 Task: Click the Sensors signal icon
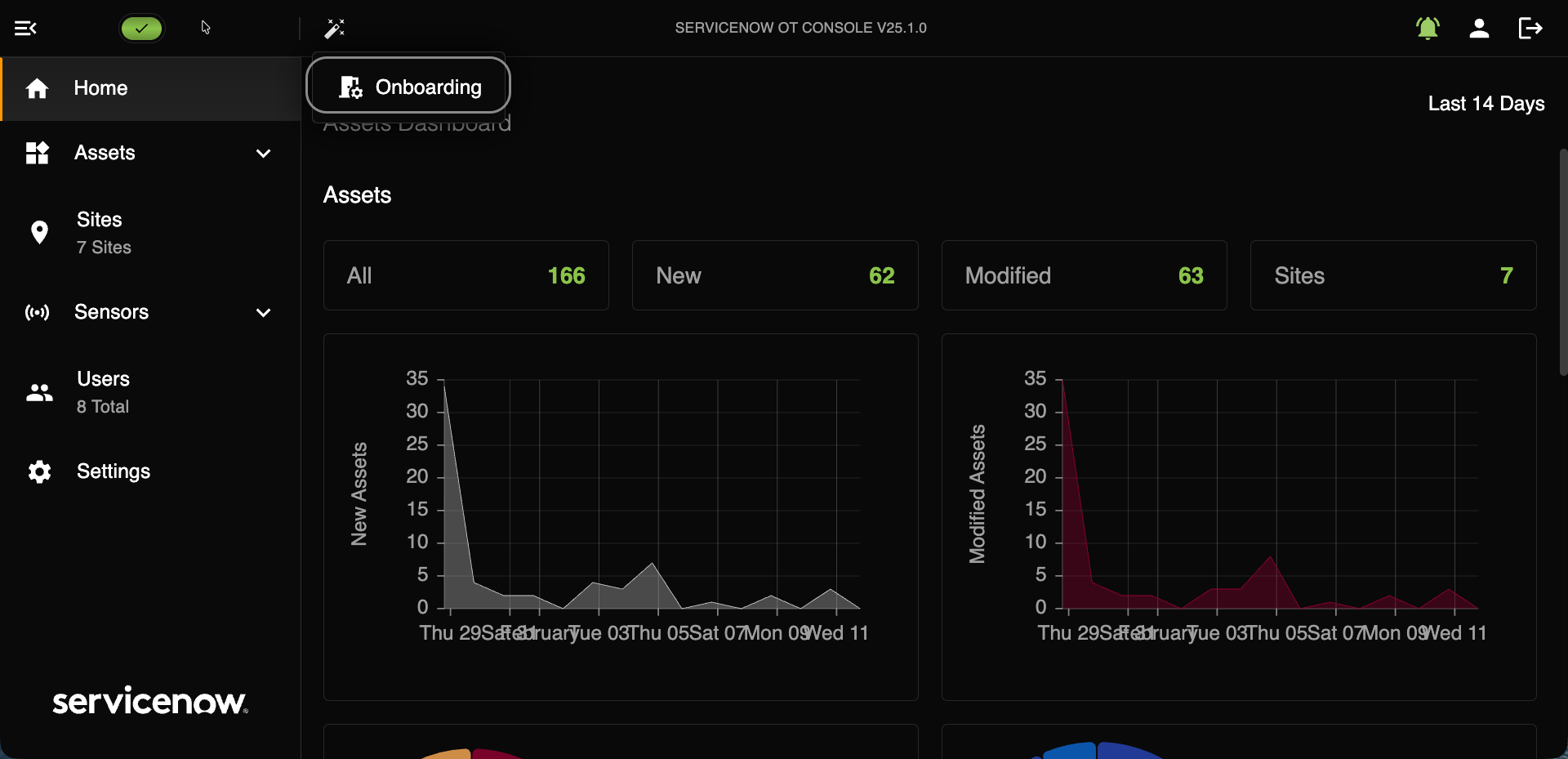click(x=38, y=312)
